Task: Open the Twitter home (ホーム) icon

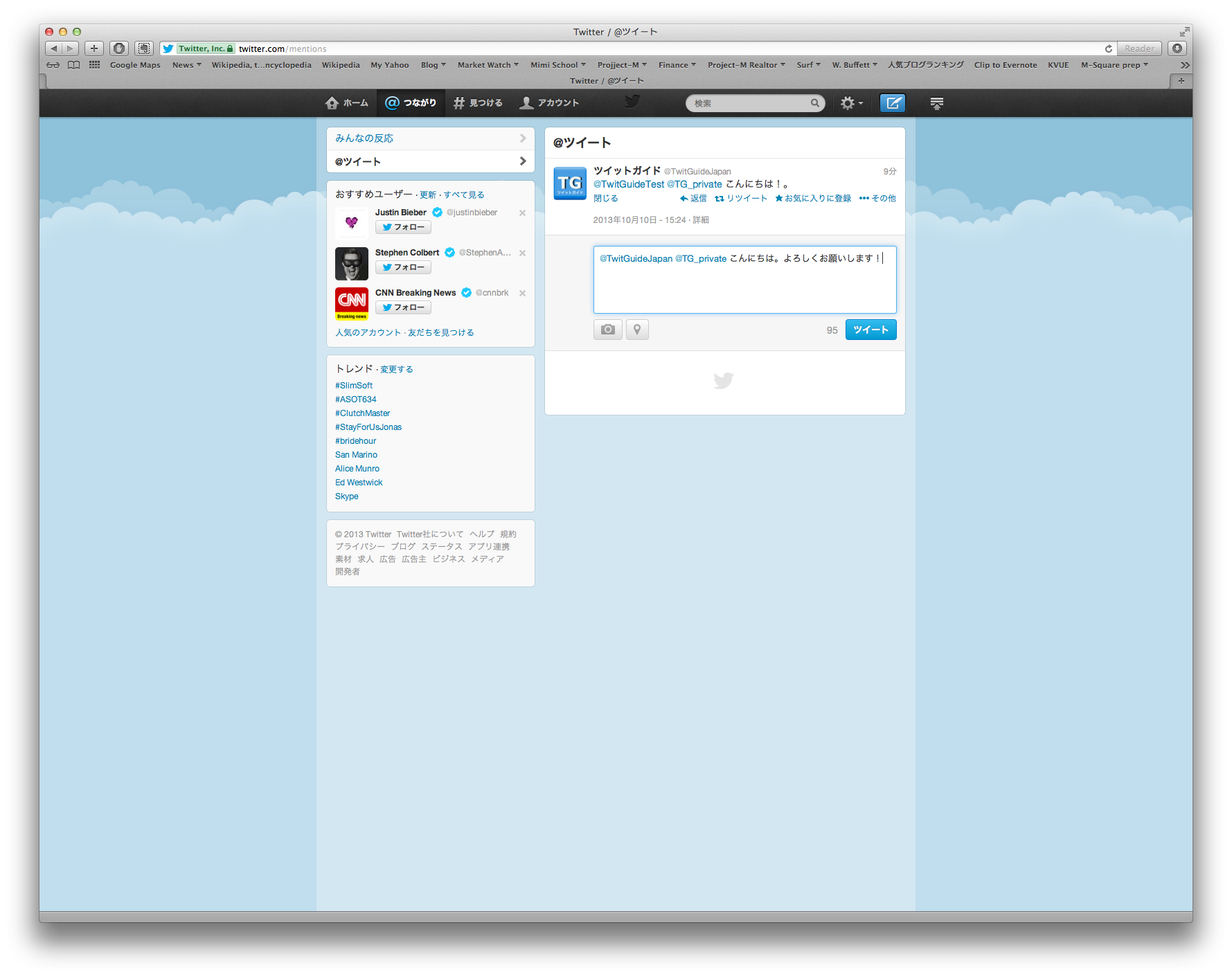Action: pyautogui.click(x=346, y=102)
